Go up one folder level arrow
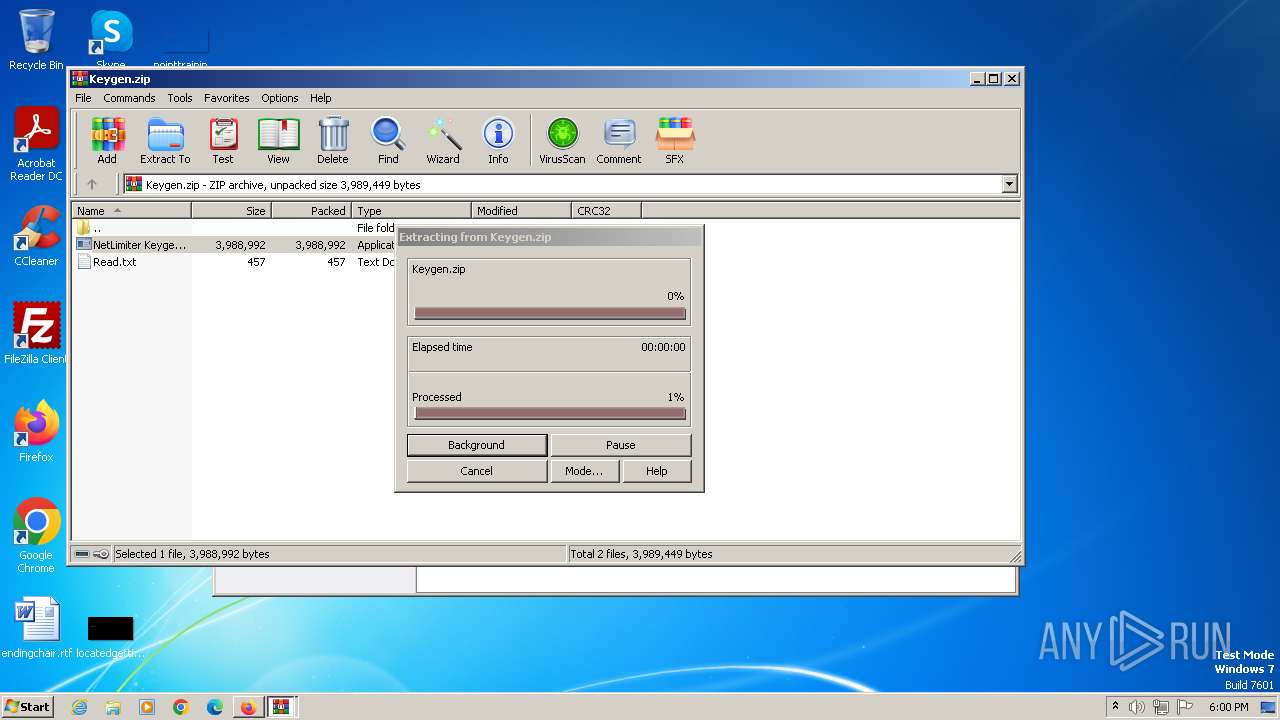The height and width of the screenshot is (720, 1280). click(x=92, y=184)
